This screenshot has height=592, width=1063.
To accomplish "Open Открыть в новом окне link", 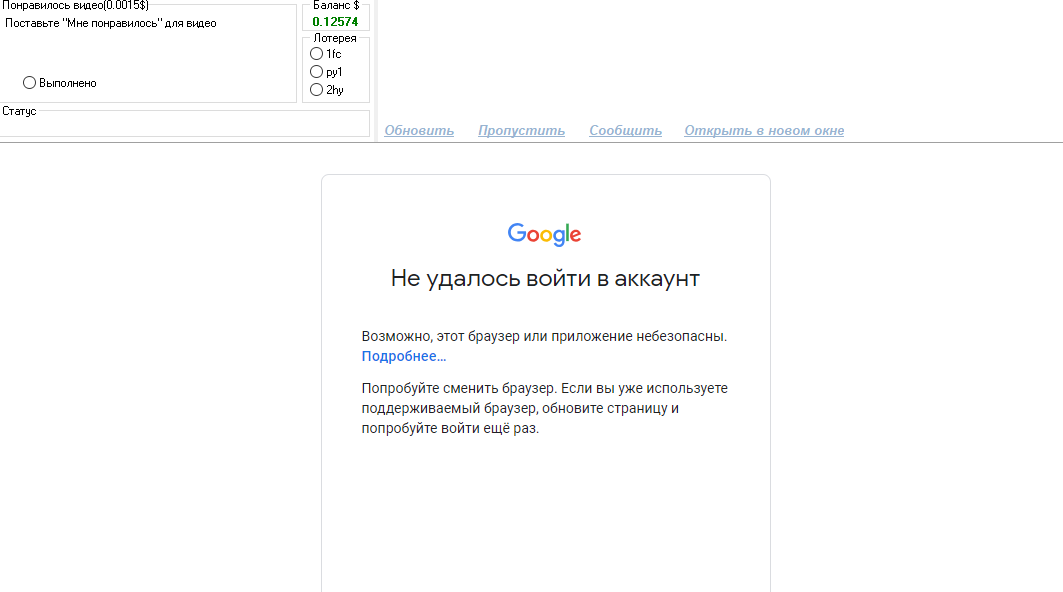I will pos(764,130).
